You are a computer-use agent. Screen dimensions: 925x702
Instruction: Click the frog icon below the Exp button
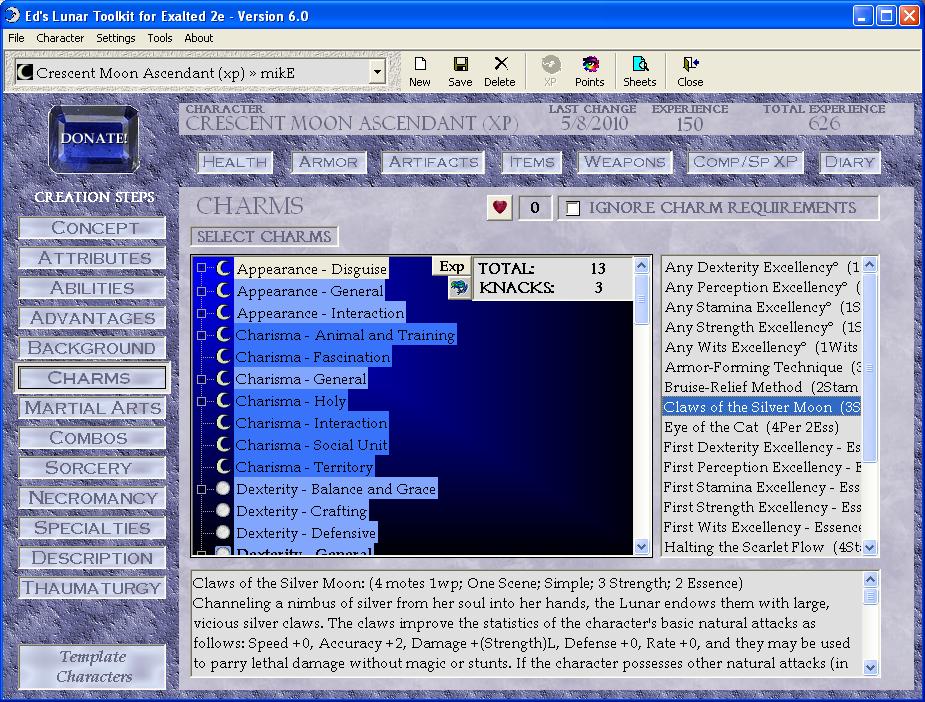tap(459, 288)
